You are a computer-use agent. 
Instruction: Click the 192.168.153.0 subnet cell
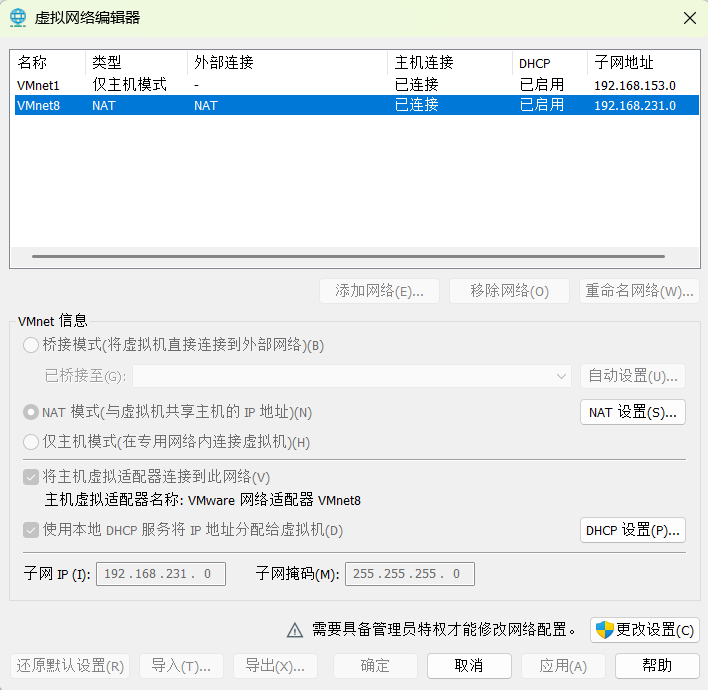coord(635,85)
